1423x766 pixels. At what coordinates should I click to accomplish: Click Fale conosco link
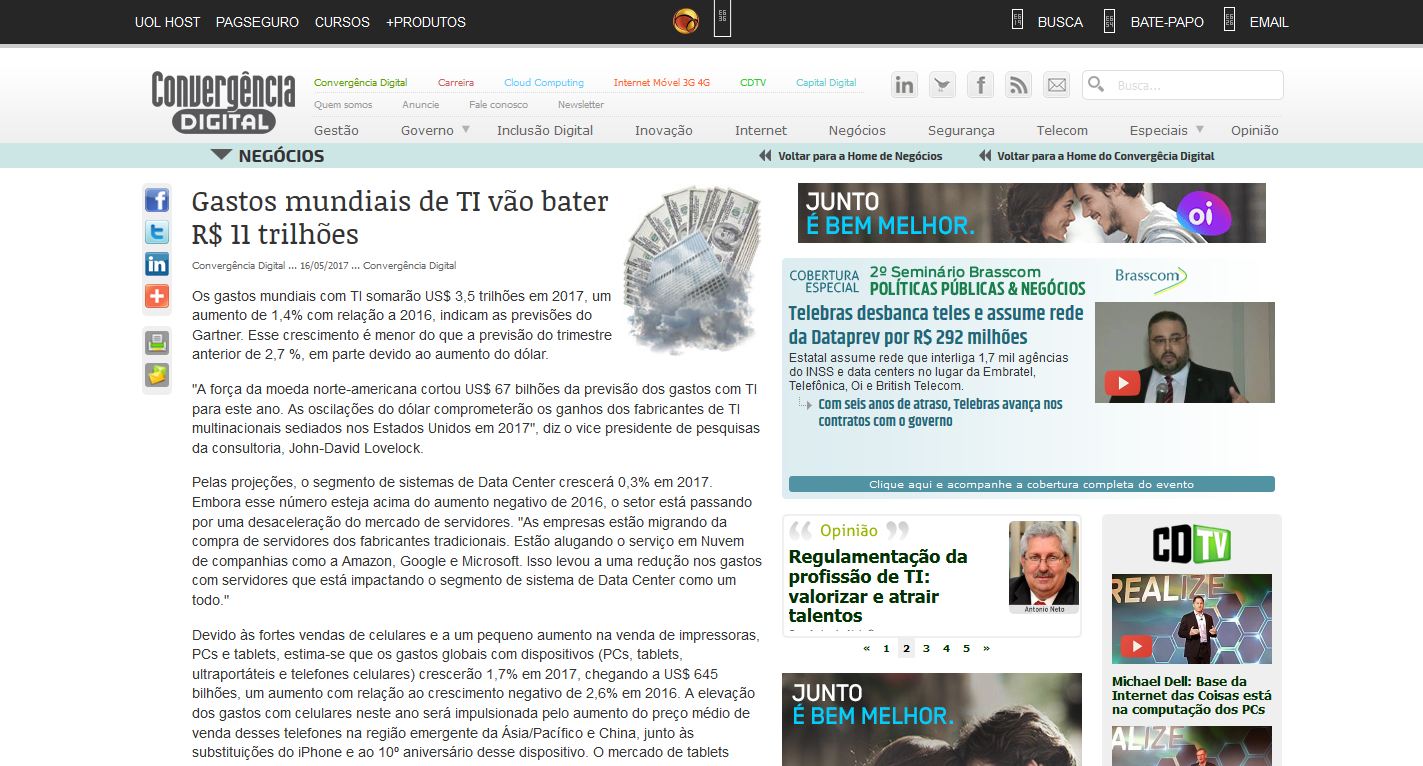coord(498,104)
